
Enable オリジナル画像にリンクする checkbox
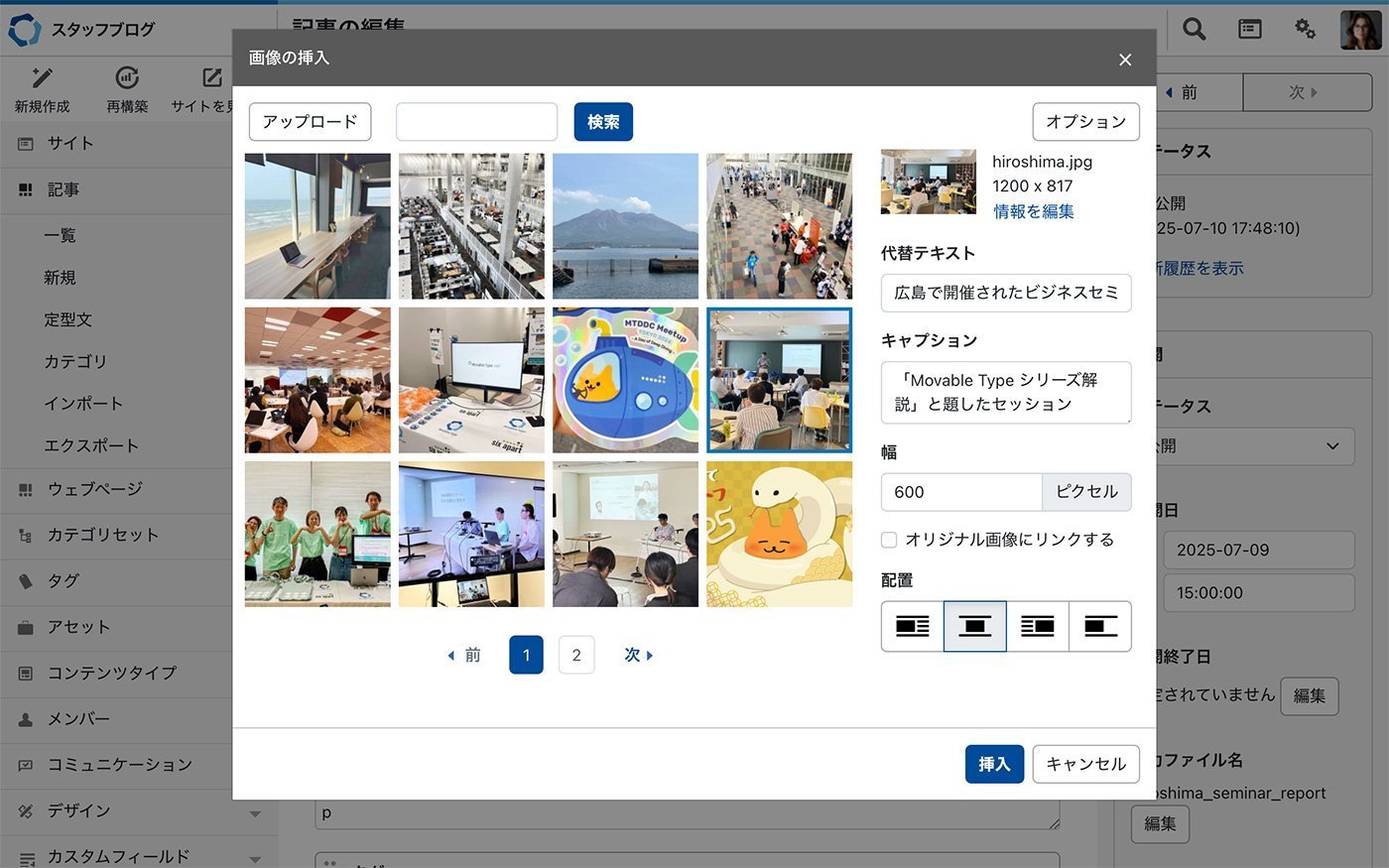click(x=888, y=540)
